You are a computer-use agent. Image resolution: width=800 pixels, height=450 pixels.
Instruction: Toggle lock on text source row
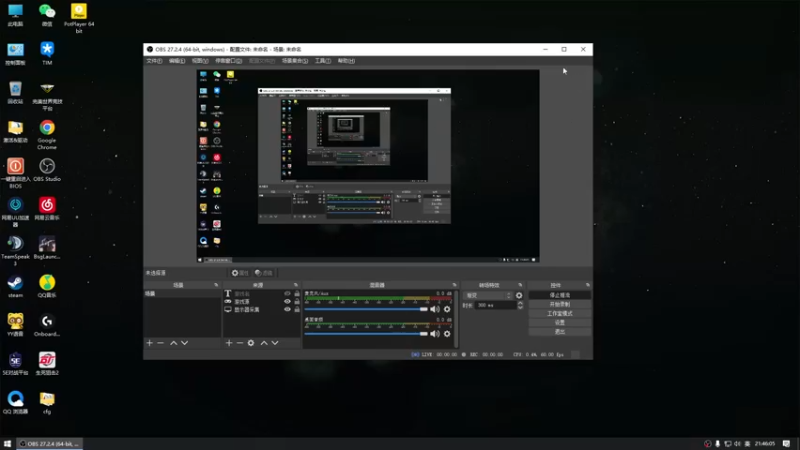(297, 294)
